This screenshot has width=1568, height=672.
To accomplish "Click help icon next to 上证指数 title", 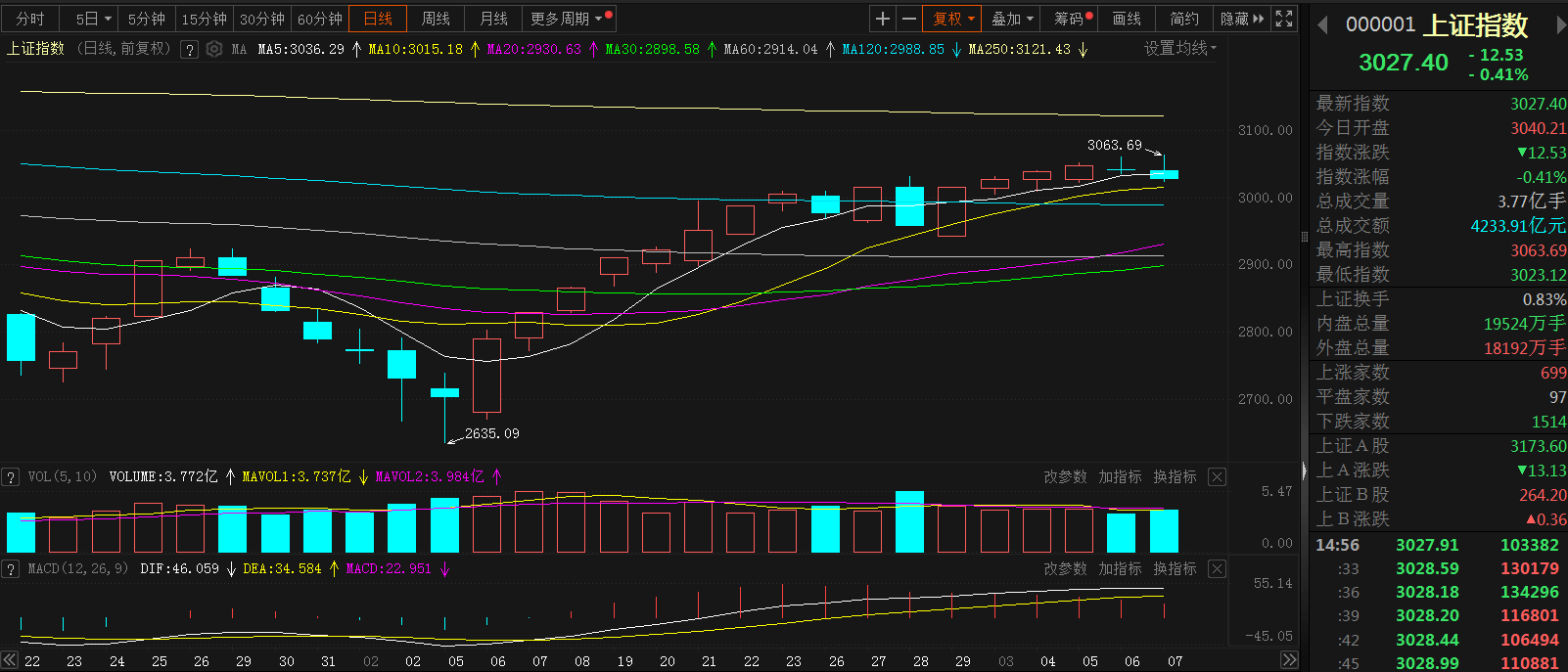I will coord(190,49).
